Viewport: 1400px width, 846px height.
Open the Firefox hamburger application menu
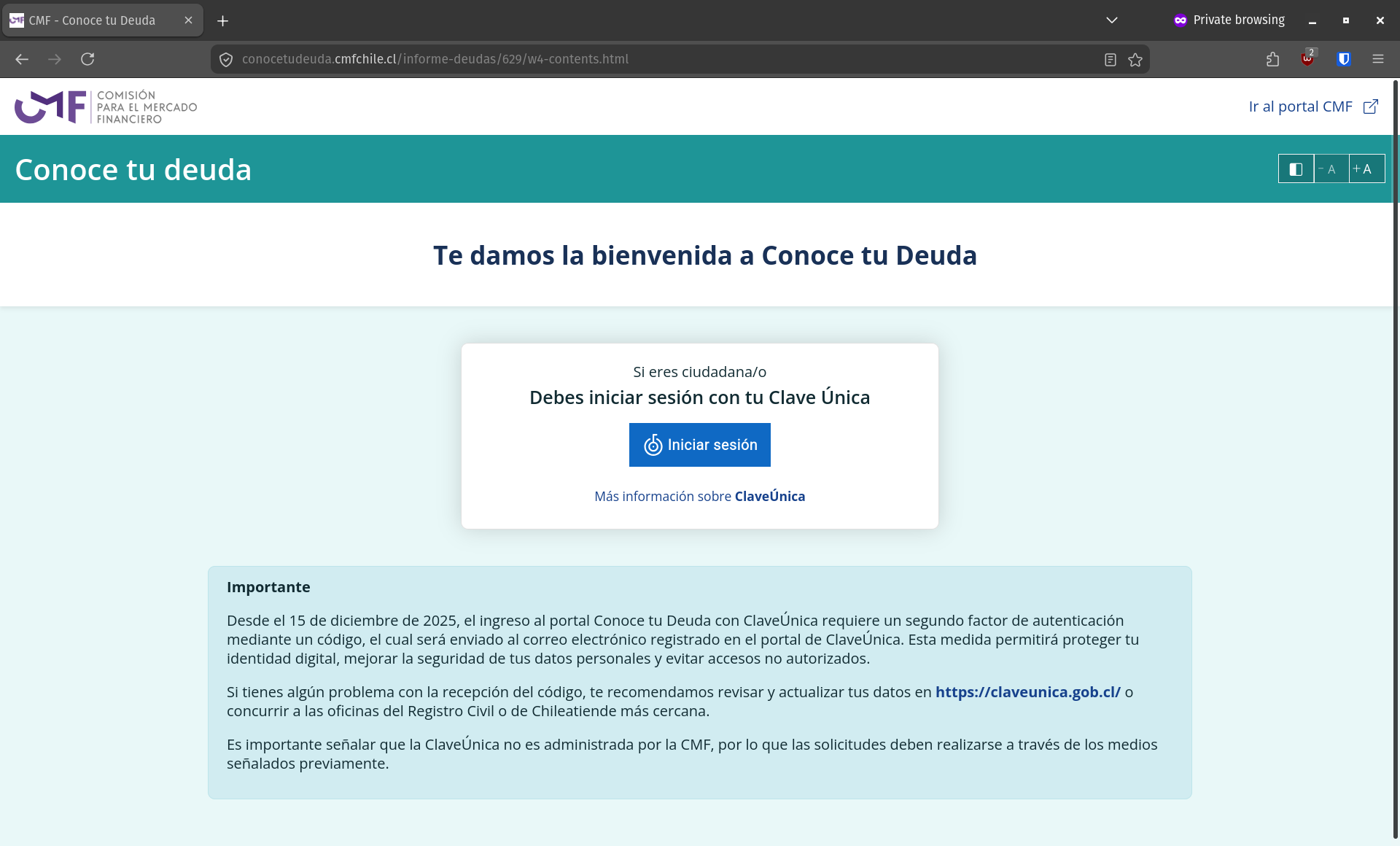(1377, 59)
